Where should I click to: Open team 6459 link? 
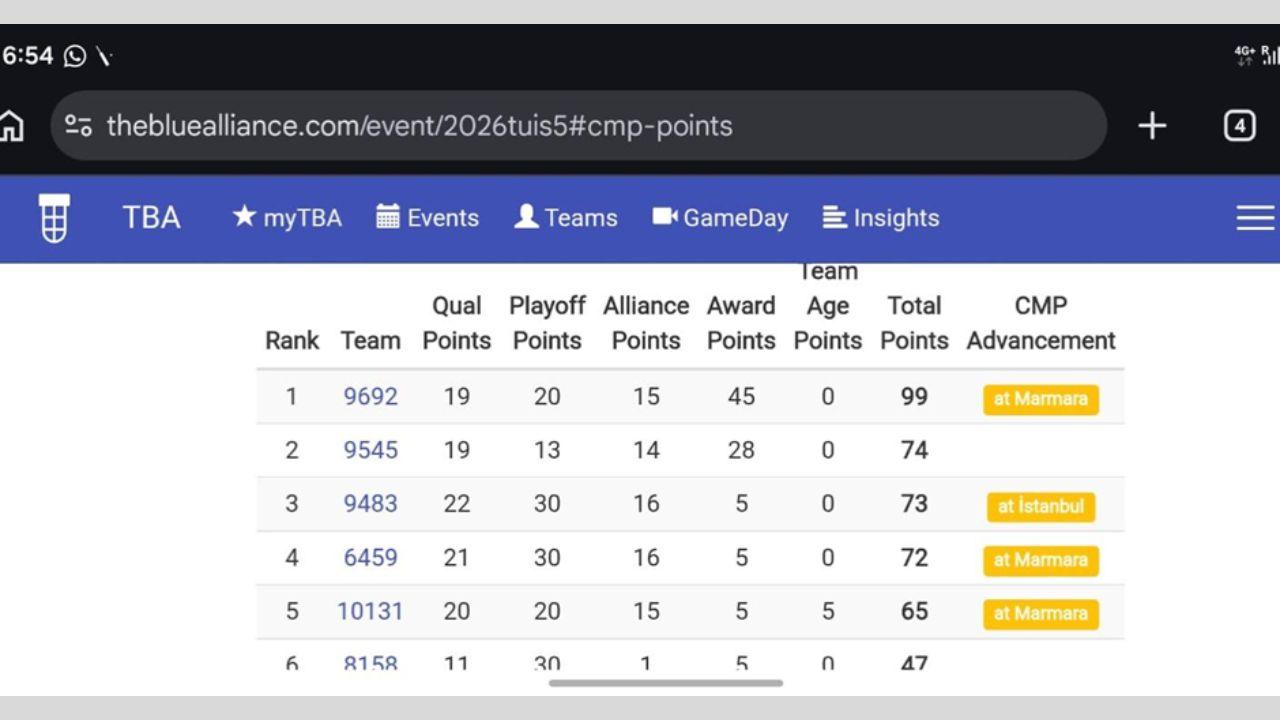point(371,558)
